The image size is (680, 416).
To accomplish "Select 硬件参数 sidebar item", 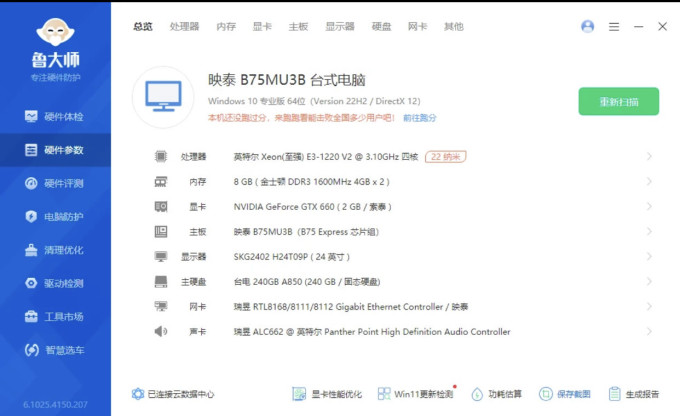I will click(x=55, y=150).
